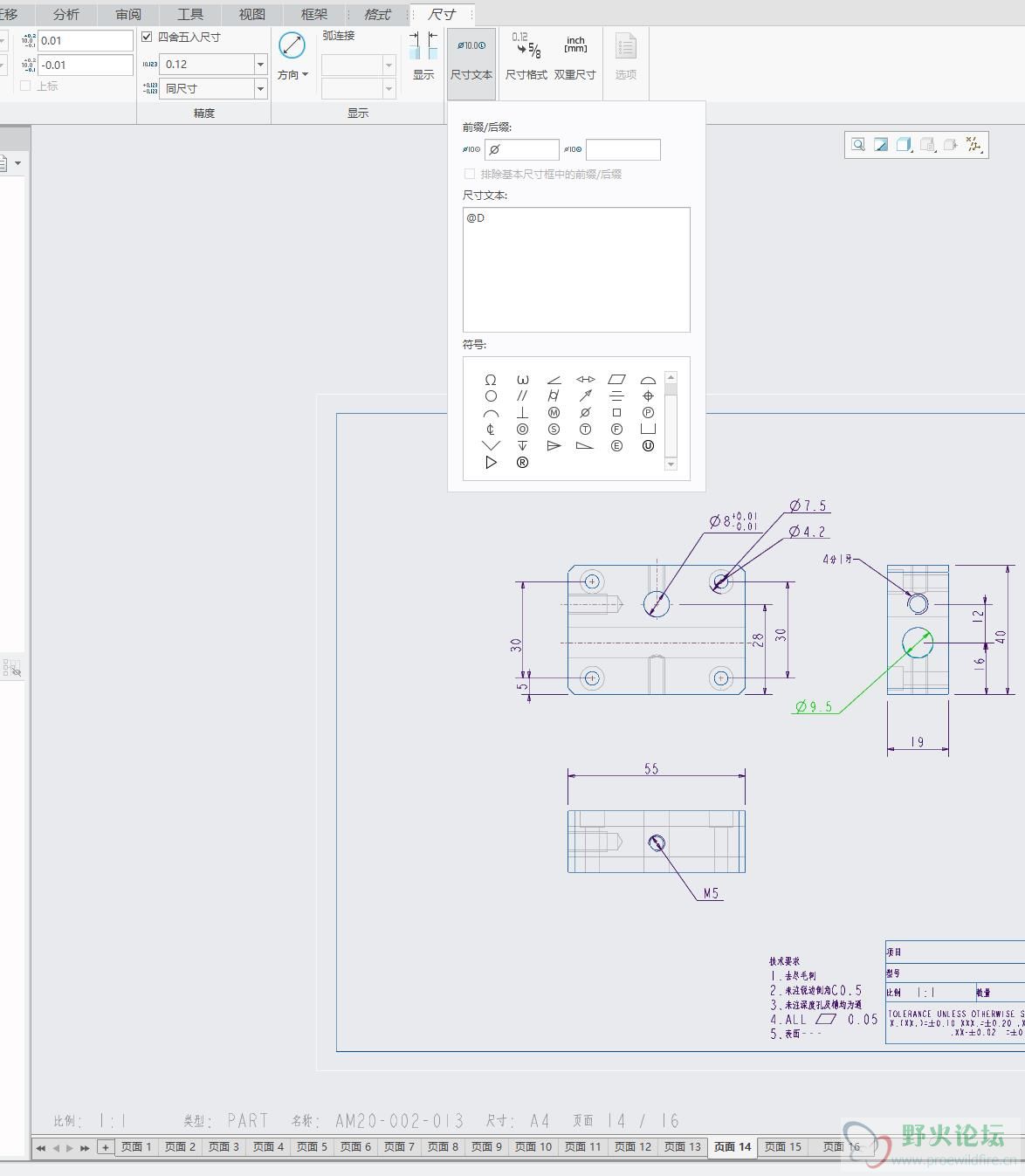Uncheck the 四舍五入尺寸 checkbox
The height and width of the screenshot is (1176, 1025).
147,37
